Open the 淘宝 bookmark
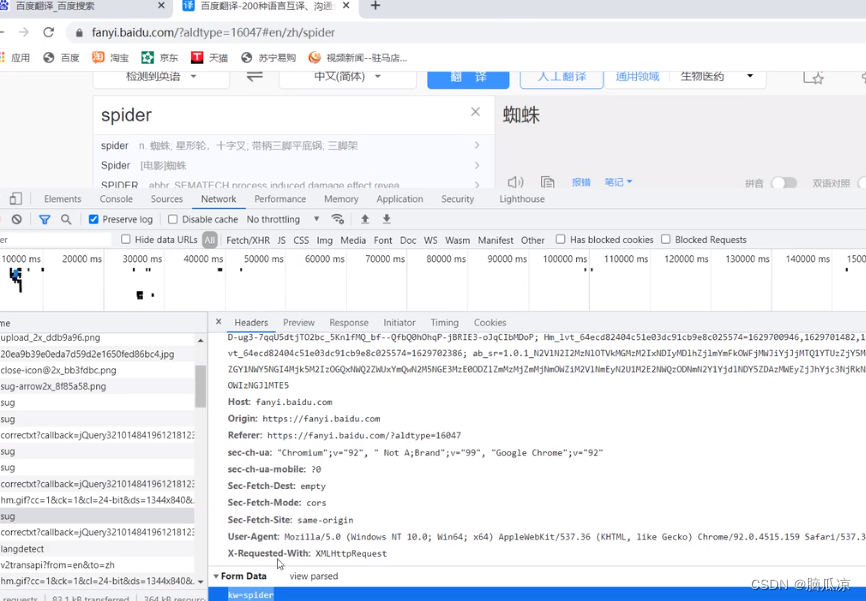 (110, 57)
